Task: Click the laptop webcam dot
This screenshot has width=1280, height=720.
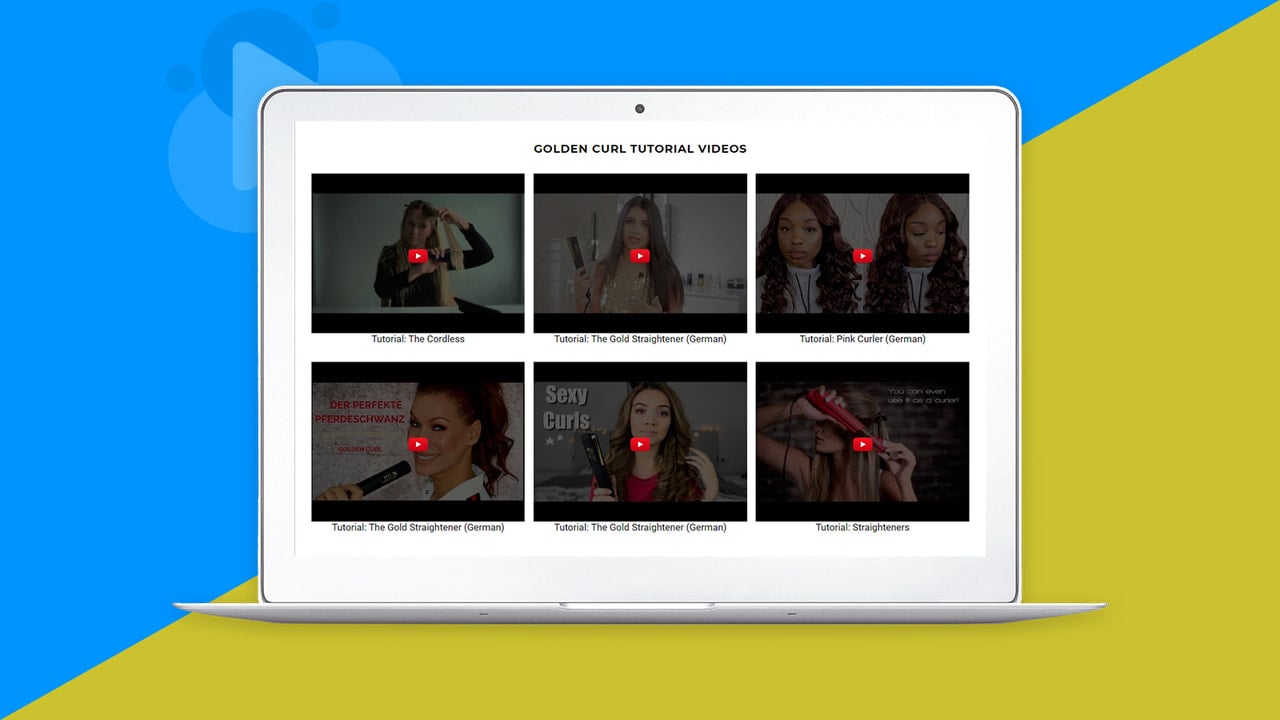Action: tap(640, 109)
